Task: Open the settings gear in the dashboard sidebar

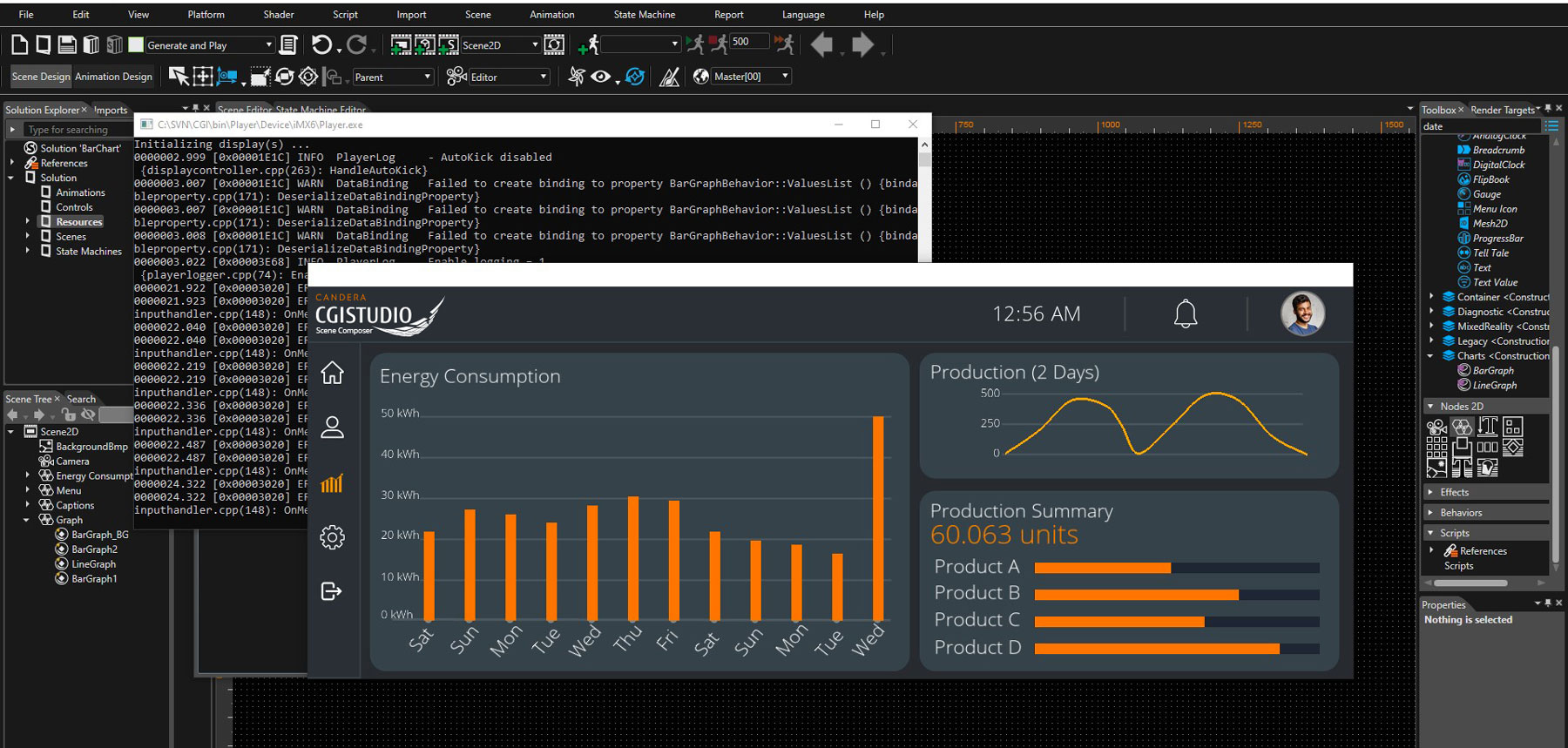Action: pyautogui.click(x=332, y=537)
